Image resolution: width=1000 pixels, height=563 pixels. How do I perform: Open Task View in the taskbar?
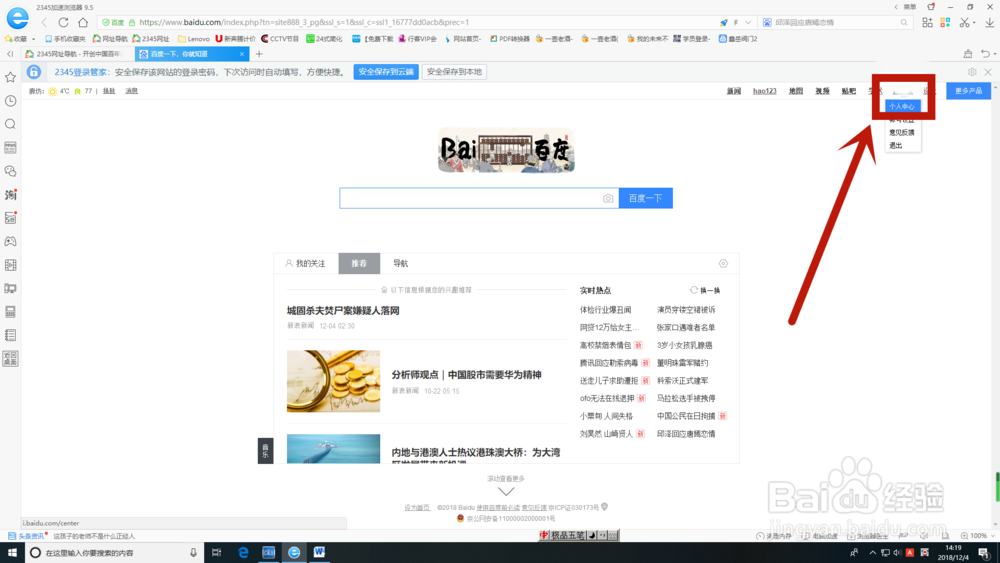pos(217,553)
